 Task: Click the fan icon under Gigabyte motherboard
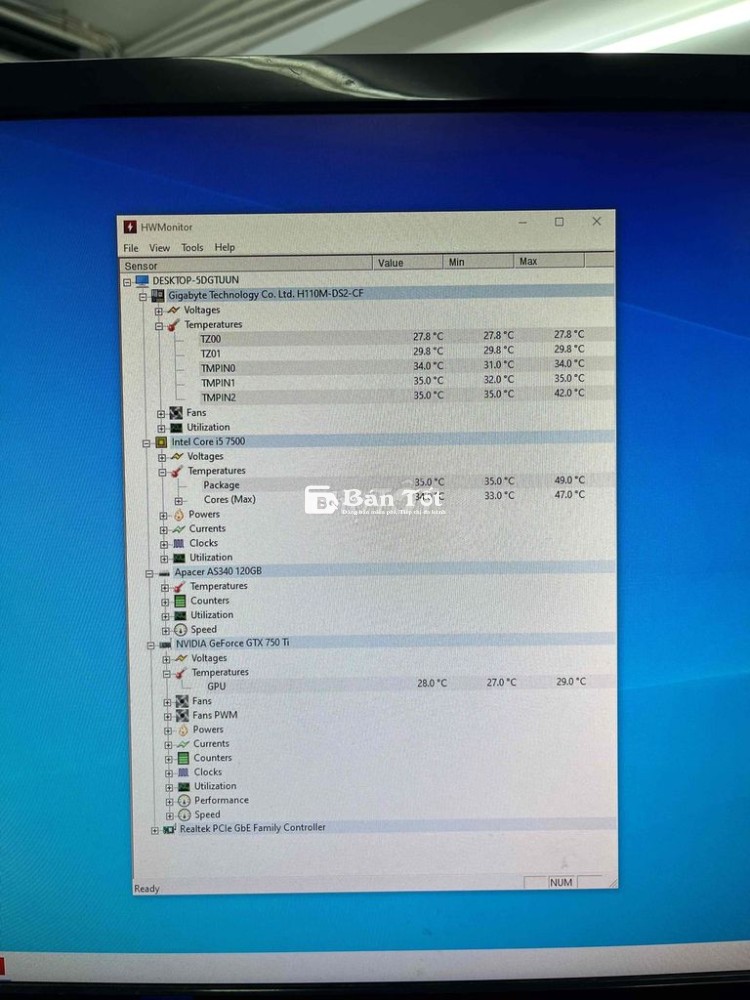click(x=176, y=413)
